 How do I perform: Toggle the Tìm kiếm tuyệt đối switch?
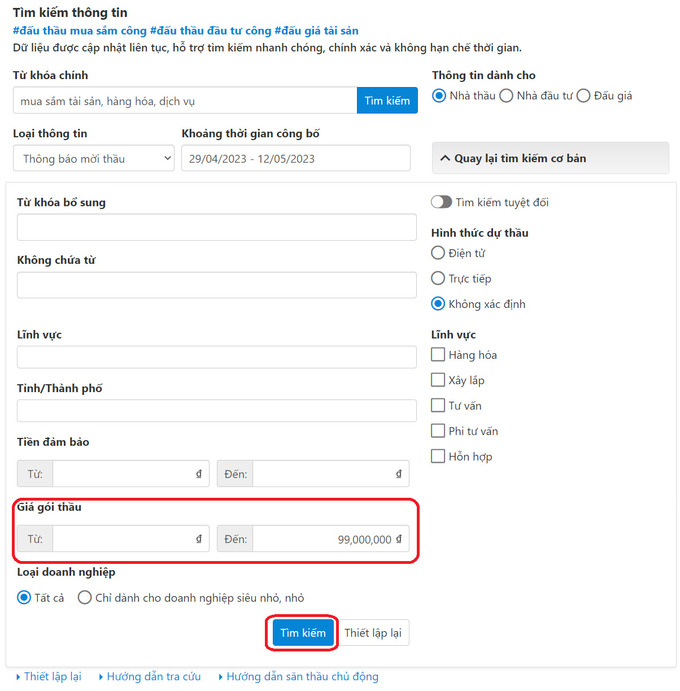pyautogui.click(x=441, y=202)
